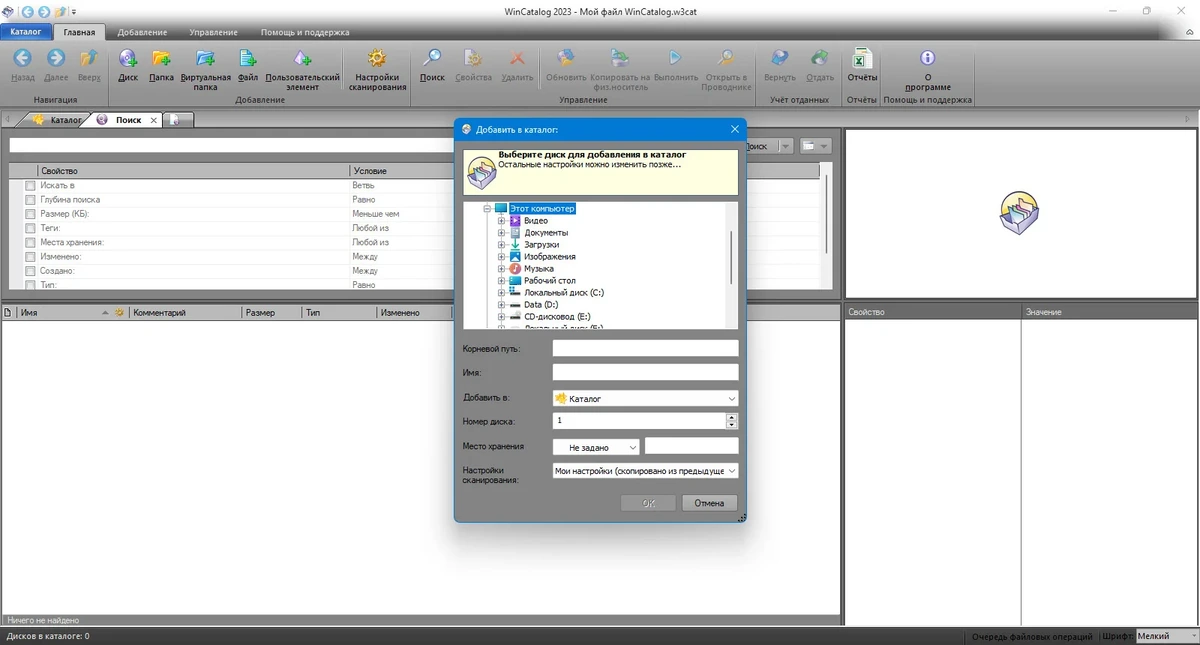Screen dimensions: 1200x645
Task: Click the Отдать ribbon icon
Action: [819, 58]
